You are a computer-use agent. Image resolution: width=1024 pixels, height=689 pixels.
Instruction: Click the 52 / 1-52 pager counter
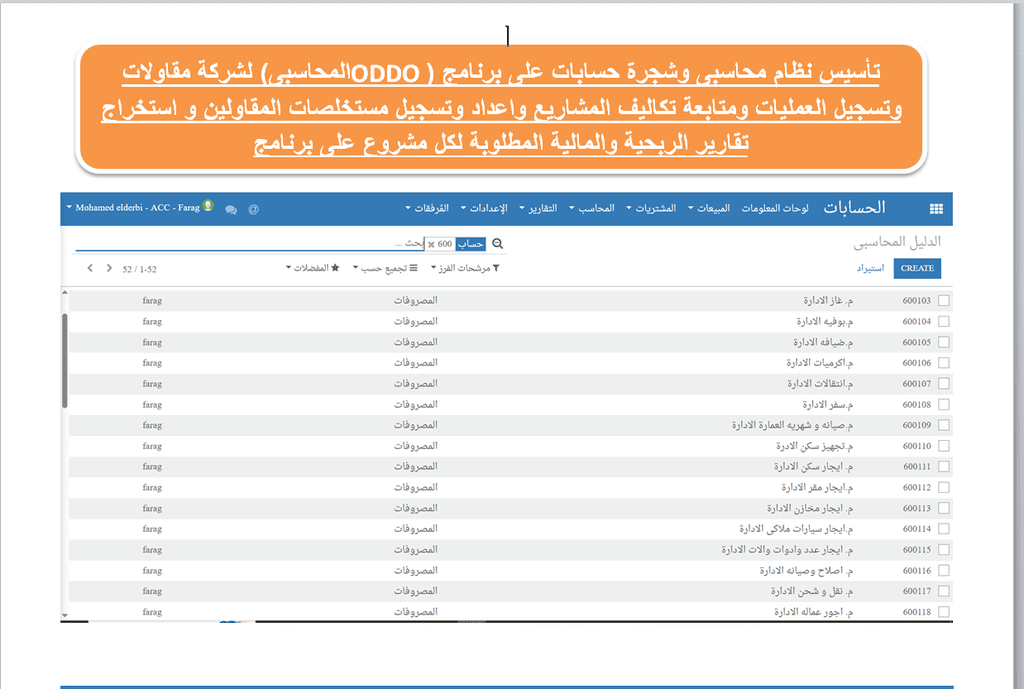click(139, 269)
